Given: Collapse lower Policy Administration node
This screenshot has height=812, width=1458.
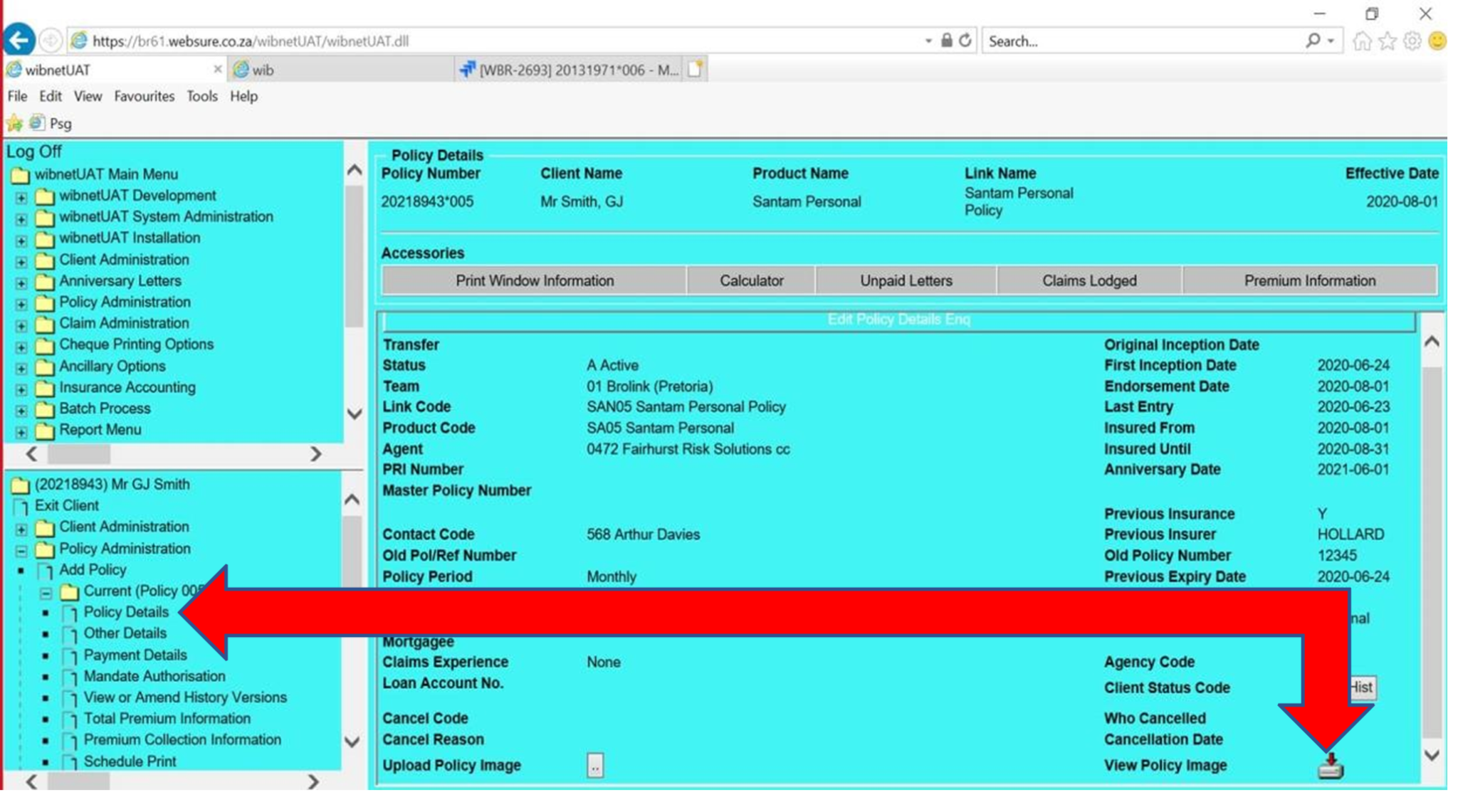Looking at the screenshot, I should [x=21, y=551].
